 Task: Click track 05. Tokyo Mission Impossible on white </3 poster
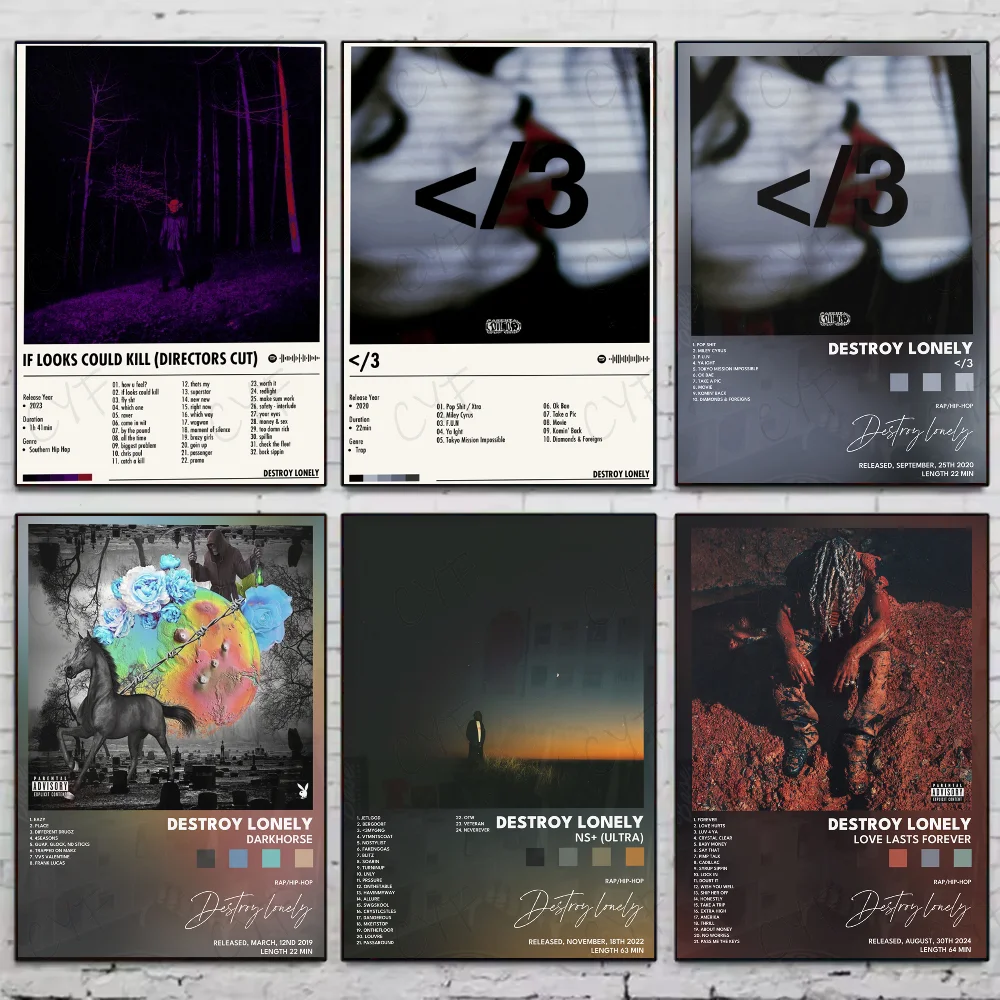click(471, 439)
